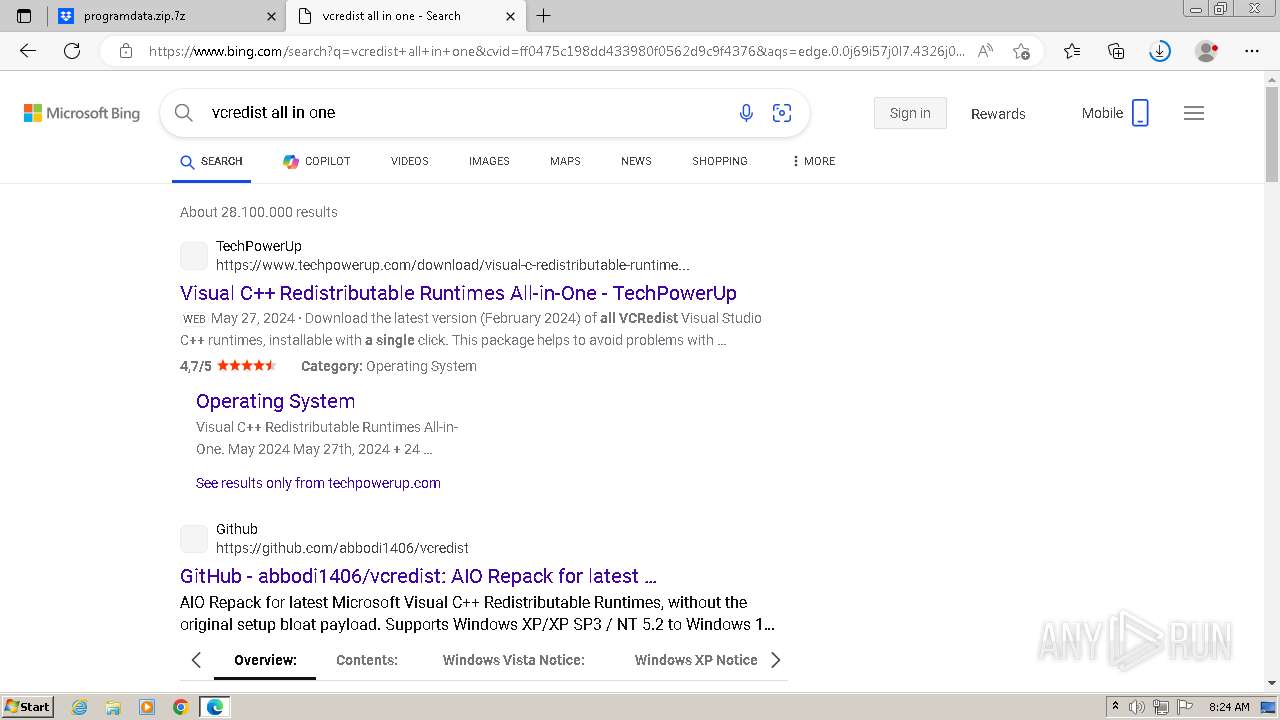Show browser Downloads
Image resolution: width=1280 pixels, height=720 pixels.
click(1160, 51)
